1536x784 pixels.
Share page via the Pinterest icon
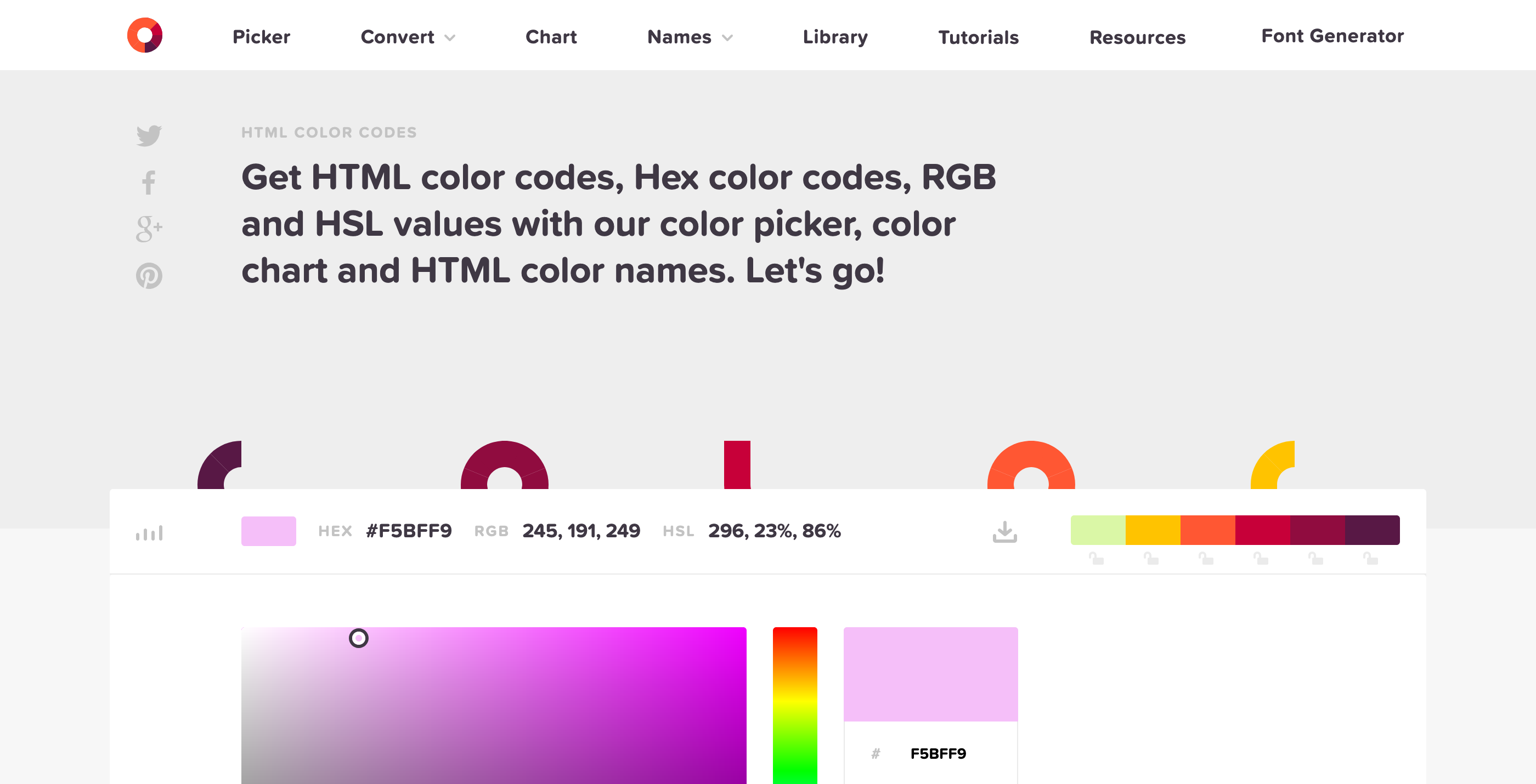click(149, 276)
